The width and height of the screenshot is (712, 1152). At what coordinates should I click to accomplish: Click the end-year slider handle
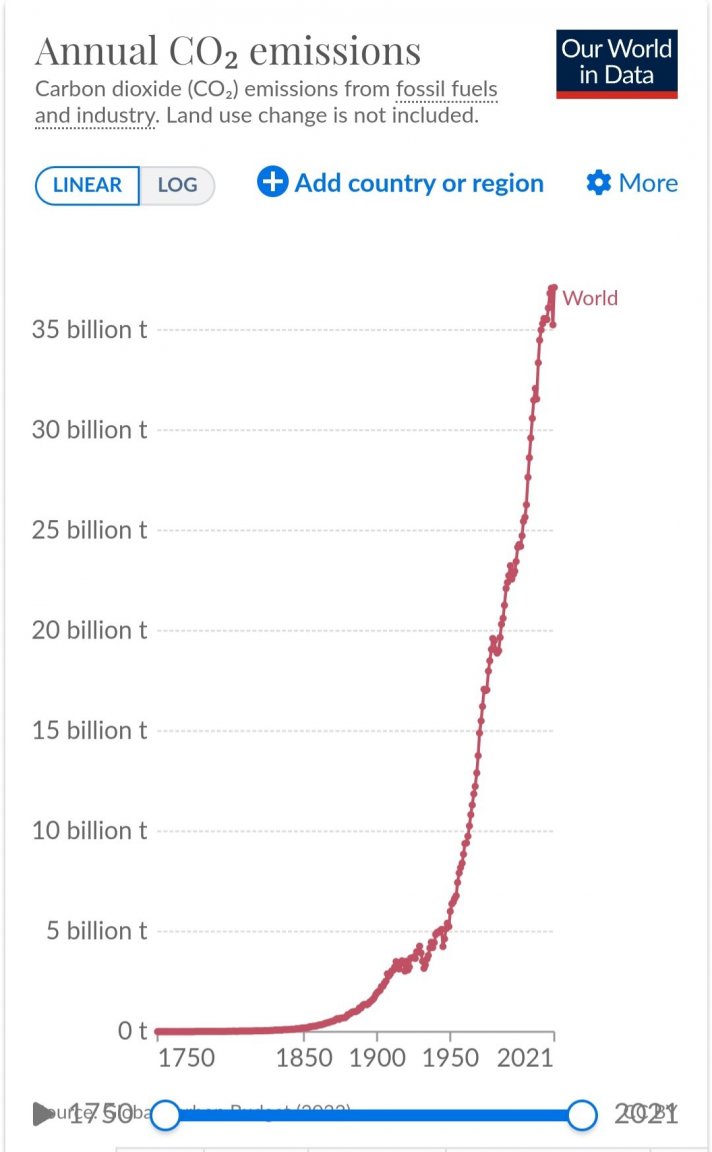pos(583,1115)
